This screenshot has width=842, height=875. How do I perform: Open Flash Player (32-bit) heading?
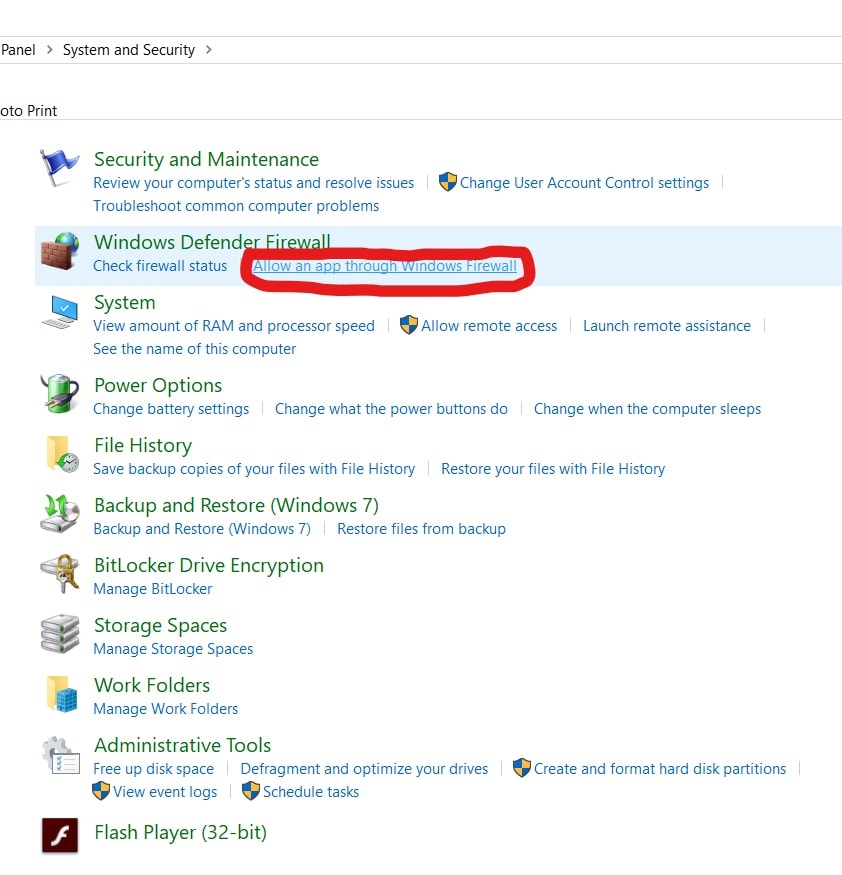tap(180, 833)
